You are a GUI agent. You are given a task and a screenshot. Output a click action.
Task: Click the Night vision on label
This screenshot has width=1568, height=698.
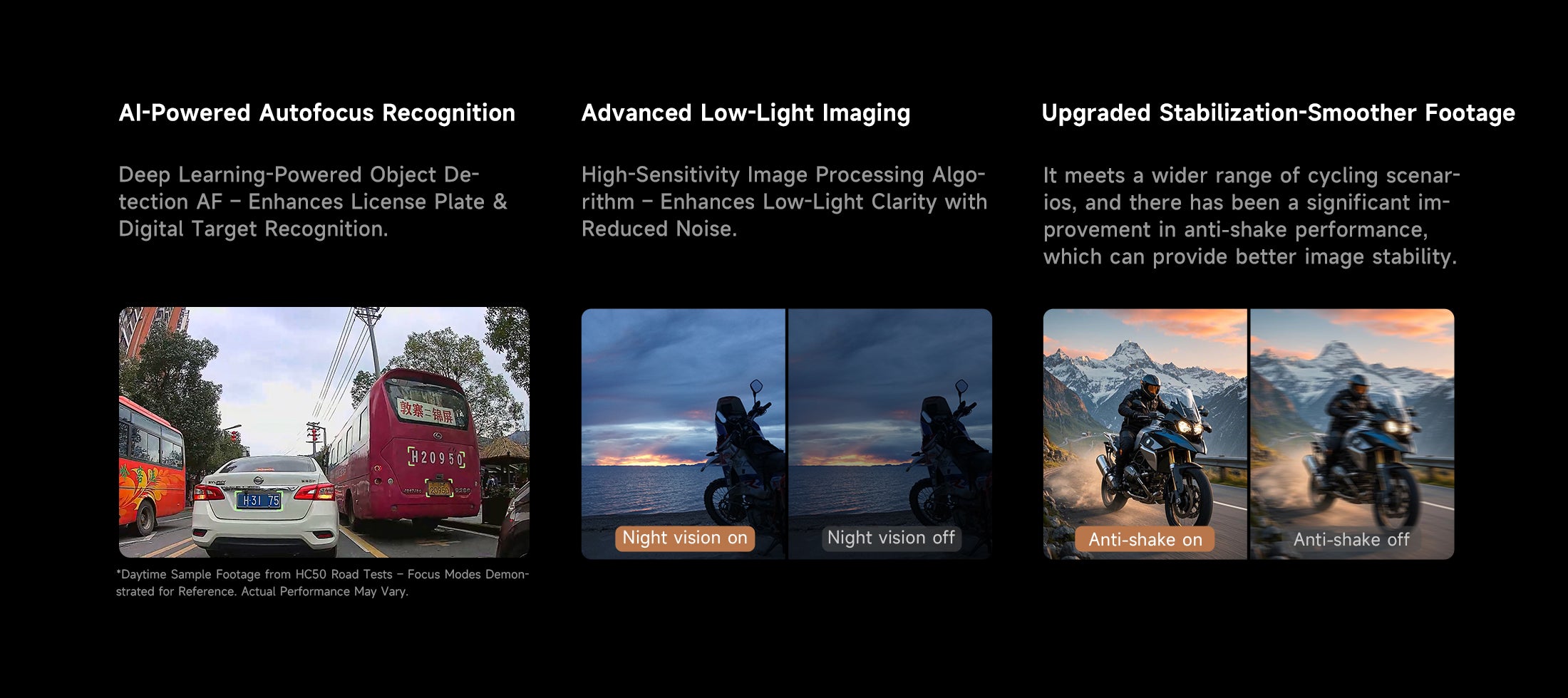[x=685, y=538]
